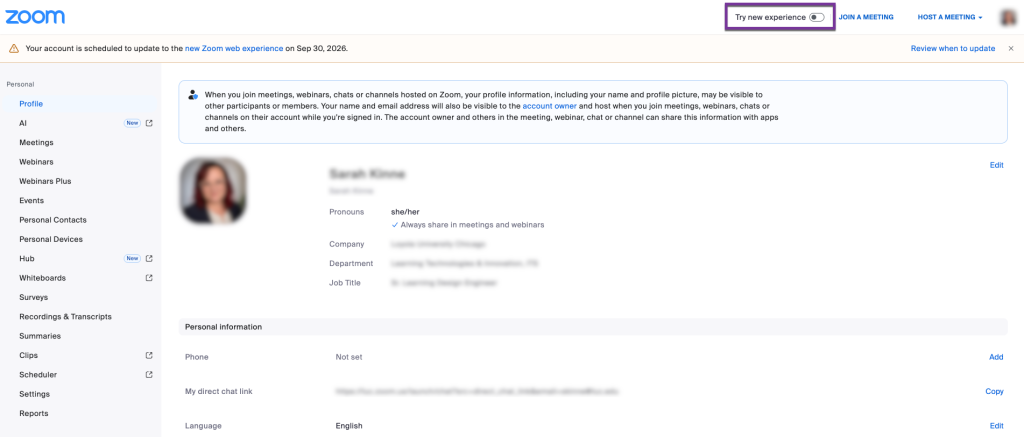
Task: Click the New badge beside Hub
Action: (133, 259)
